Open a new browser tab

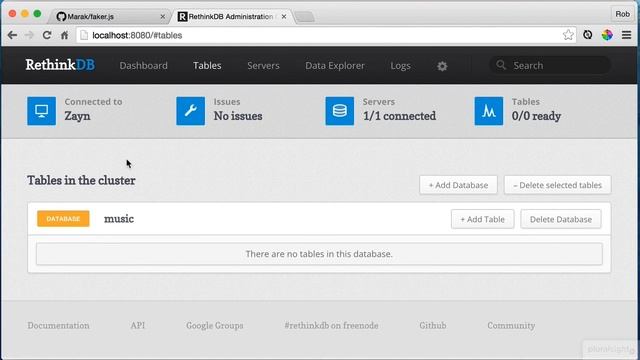304,17
